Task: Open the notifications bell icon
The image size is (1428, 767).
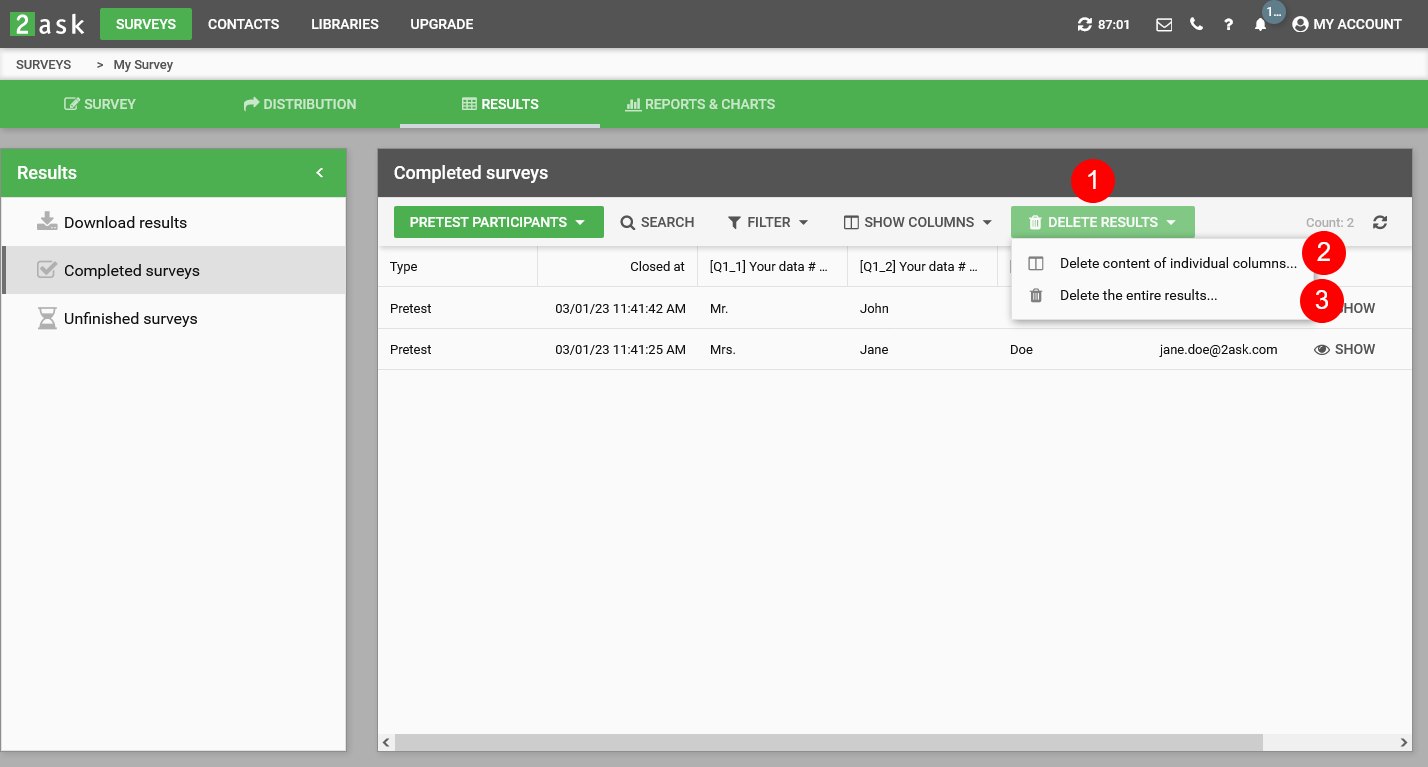Action: [1260, 25]
